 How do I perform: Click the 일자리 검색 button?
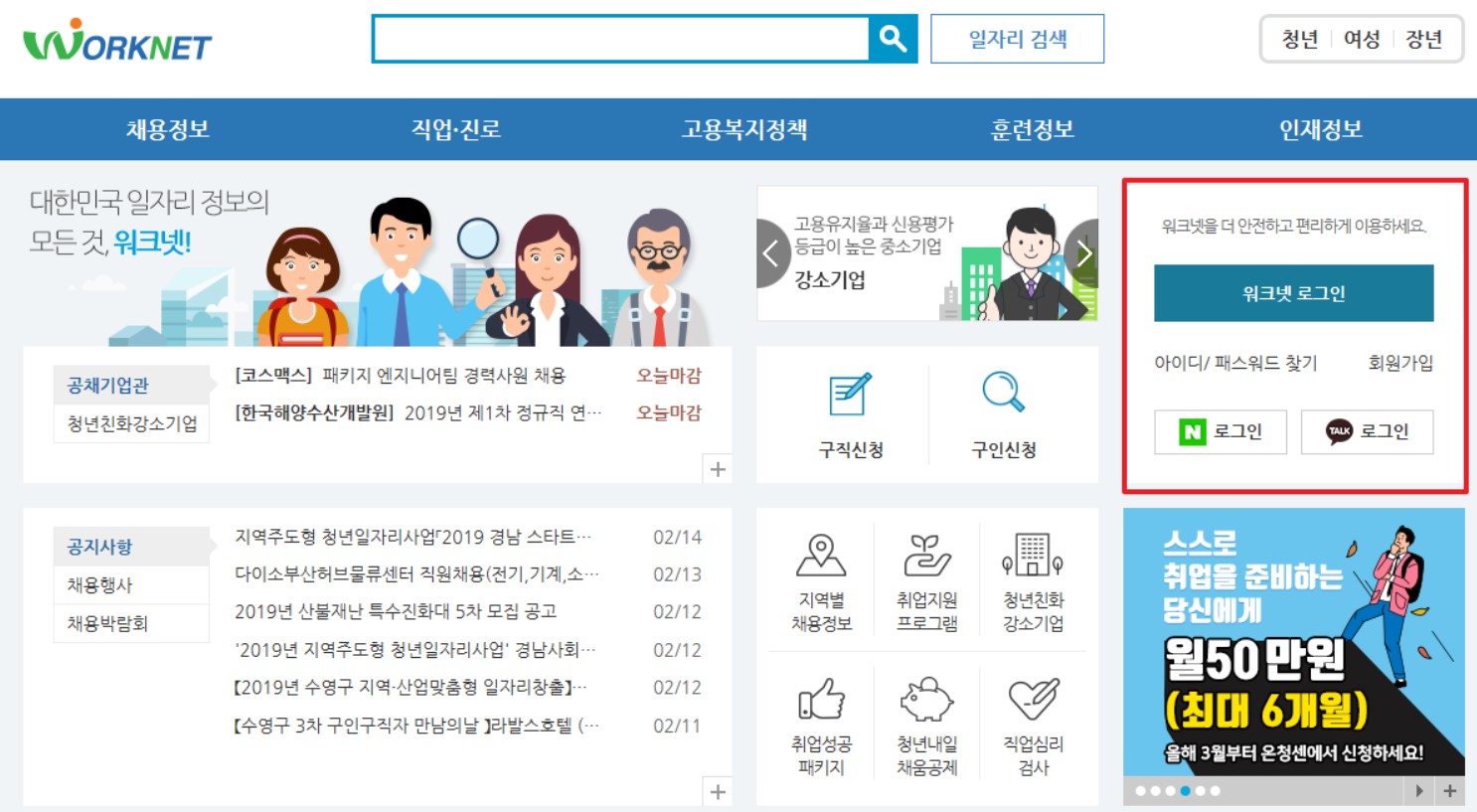(1017, 39)
